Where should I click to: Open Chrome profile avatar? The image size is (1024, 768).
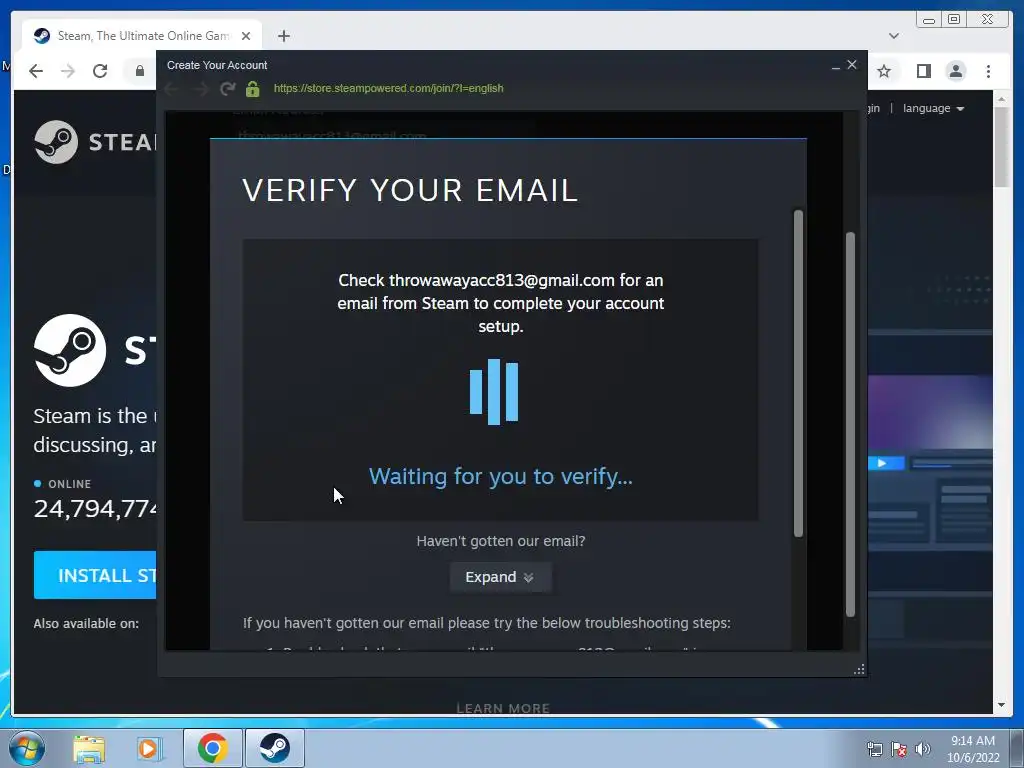(x=956, y=71)
